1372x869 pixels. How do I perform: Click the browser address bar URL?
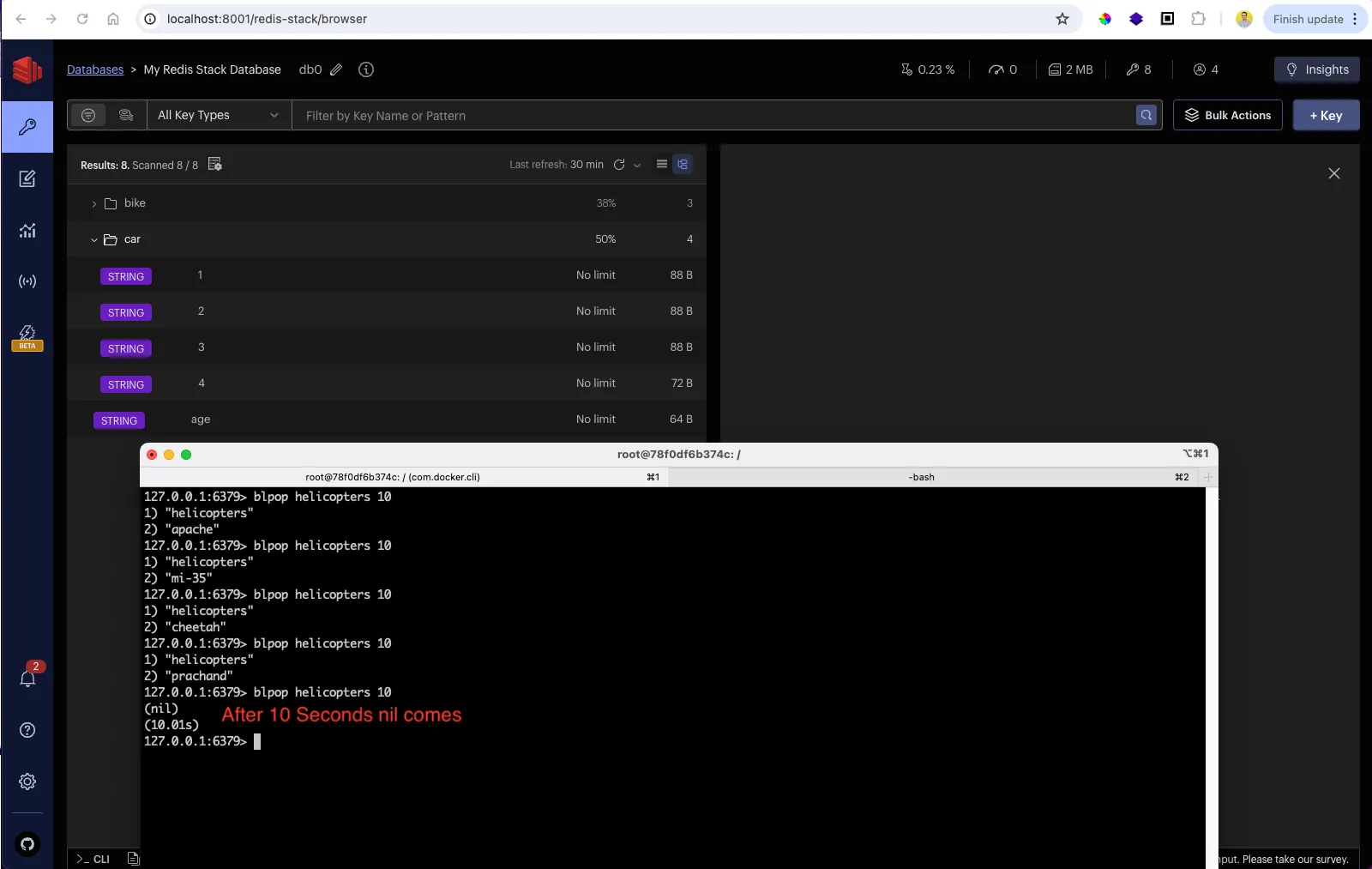pyautogui.click(x=267, y=19)
